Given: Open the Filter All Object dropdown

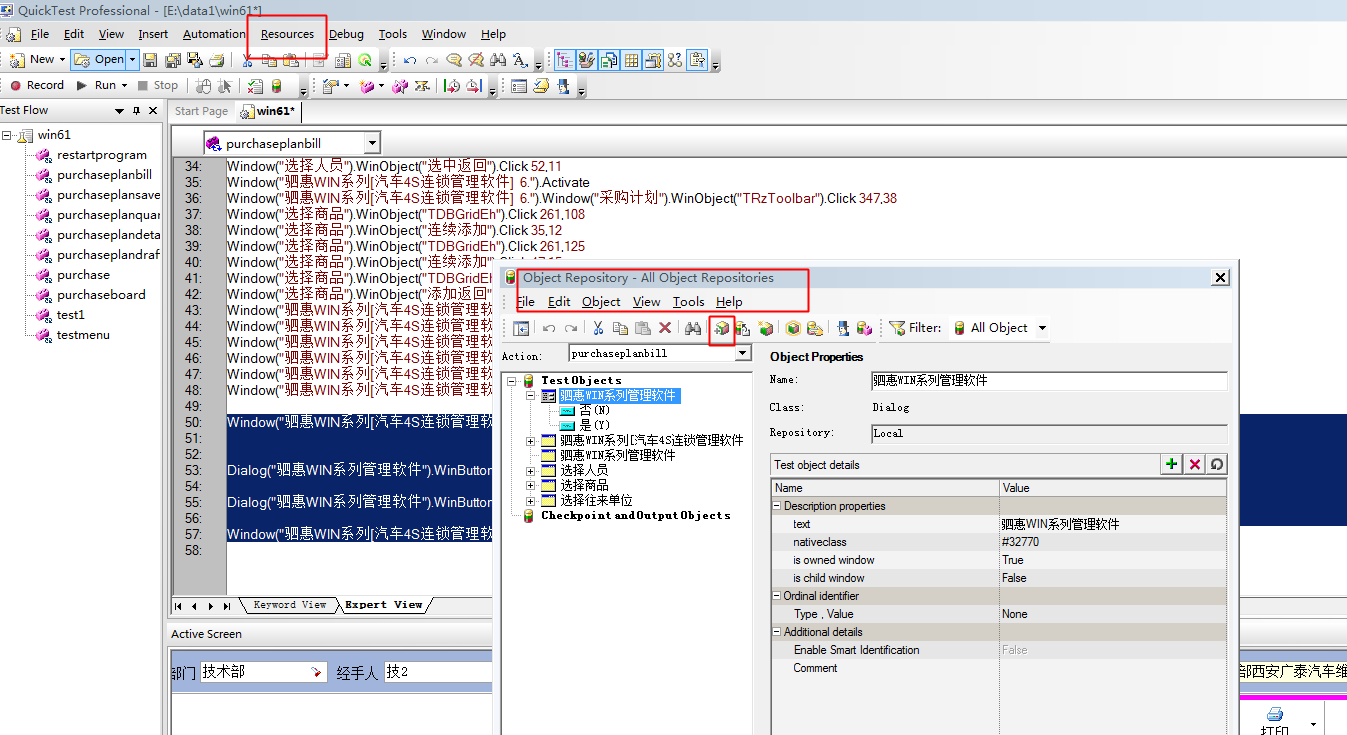Looking at the screenshot, I should point(1042,328).
